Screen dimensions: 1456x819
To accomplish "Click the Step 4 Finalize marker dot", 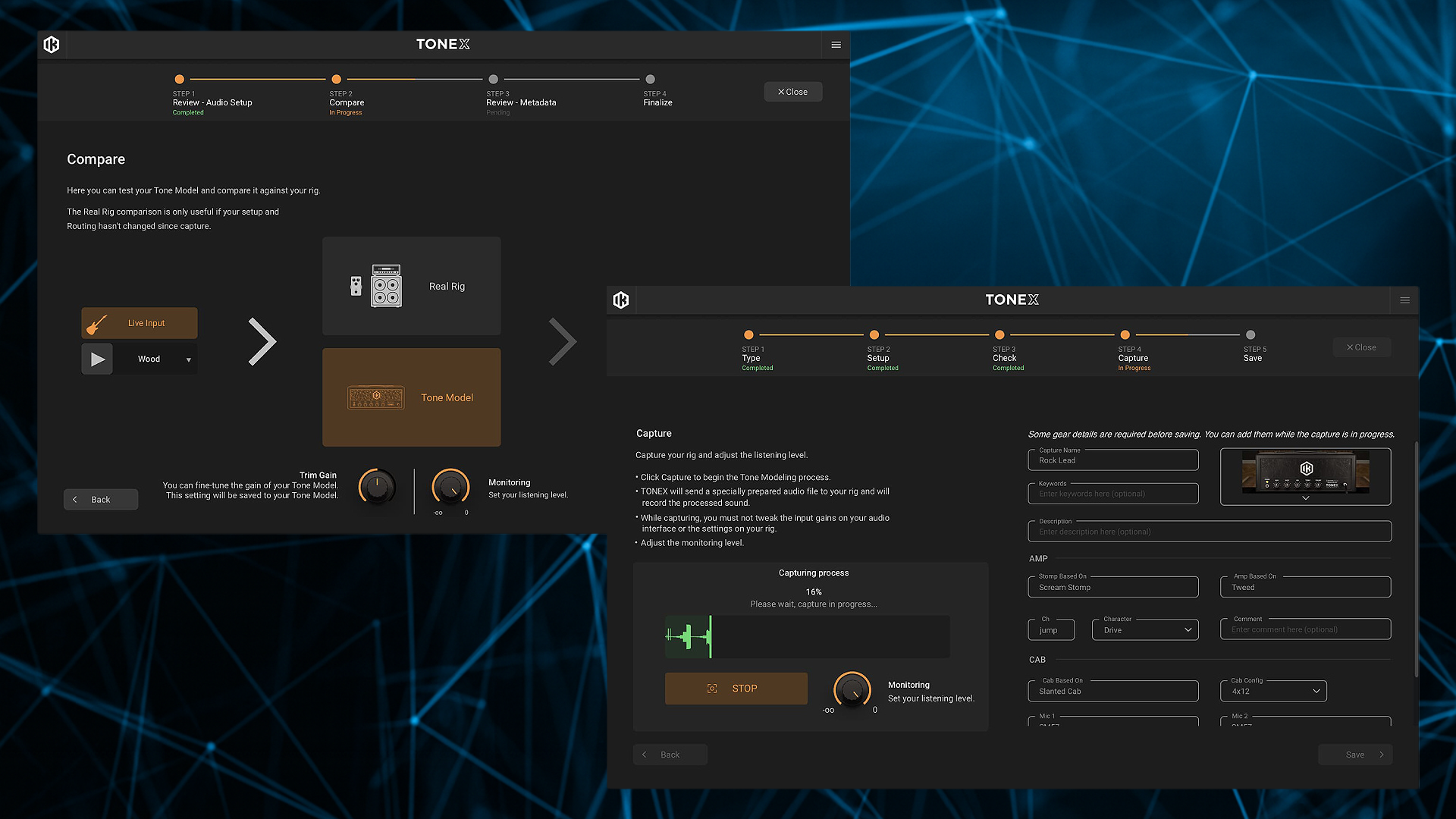I will [650, 79].
